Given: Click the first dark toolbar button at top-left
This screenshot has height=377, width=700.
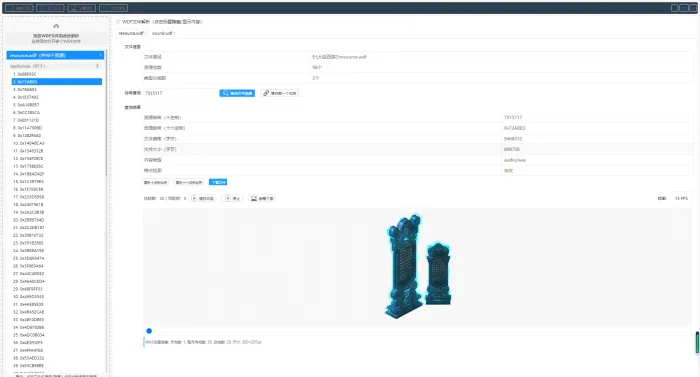Looking at the screenshot, I should (x=19, y=8).
